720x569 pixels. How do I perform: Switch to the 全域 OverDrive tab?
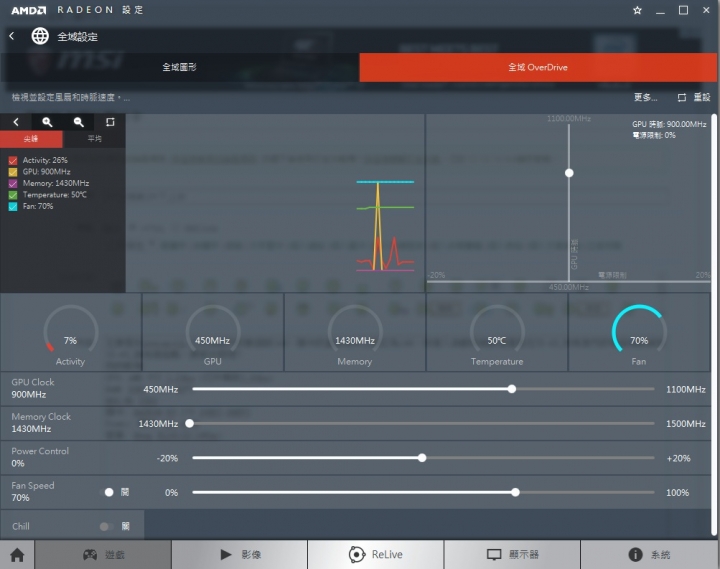538,67
